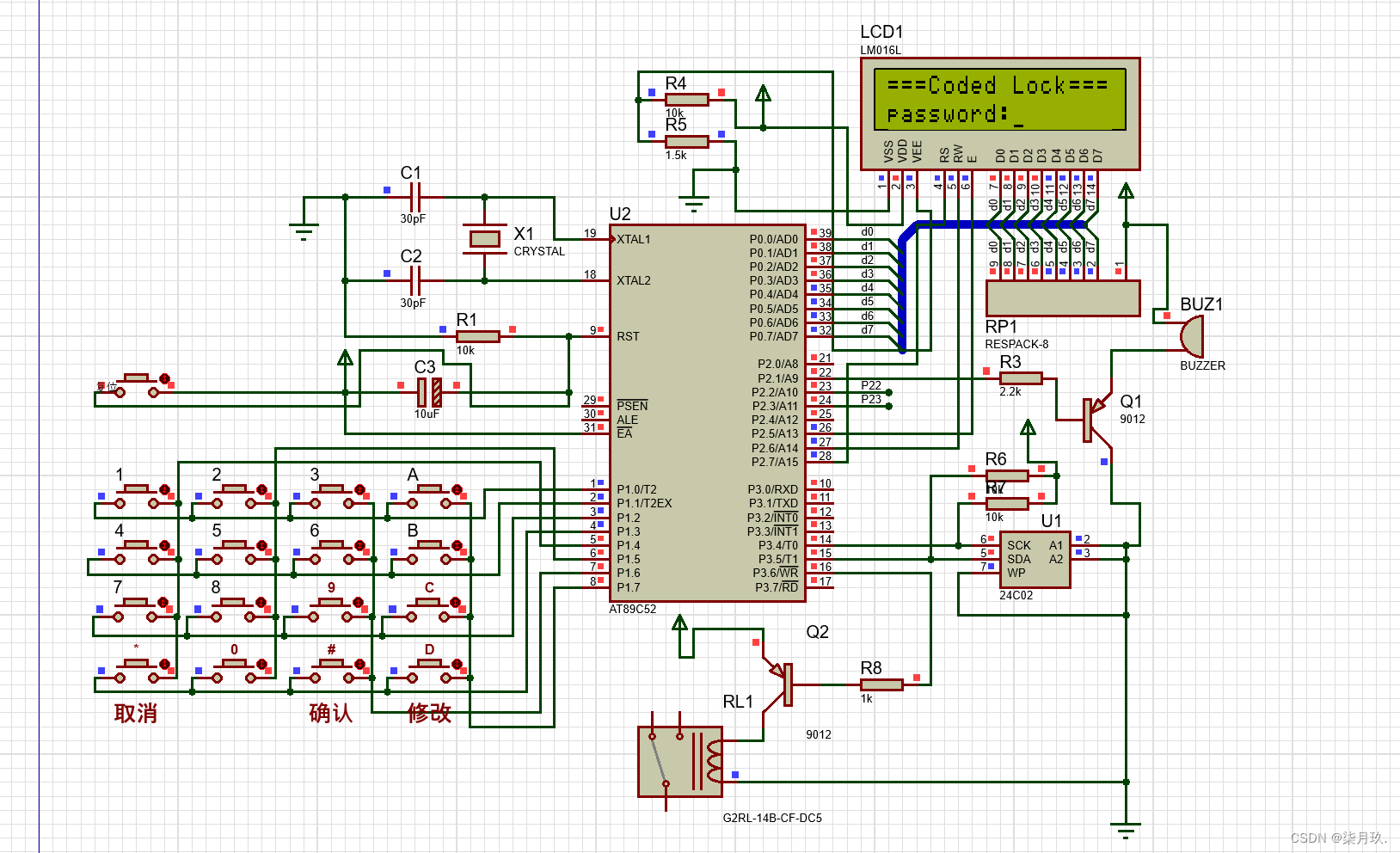1400x853 pixels.
Task: Select the X1 crystal component
Action: tap(485, 238)
